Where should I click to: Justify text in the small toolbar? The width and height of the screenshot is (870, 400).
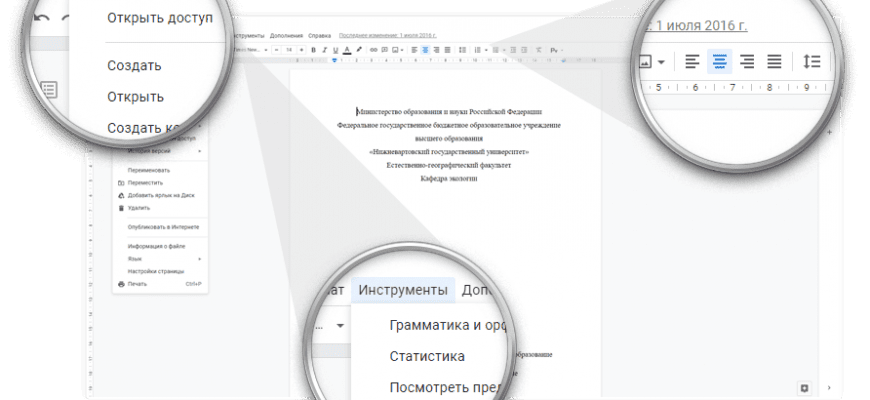coord(447,50)
